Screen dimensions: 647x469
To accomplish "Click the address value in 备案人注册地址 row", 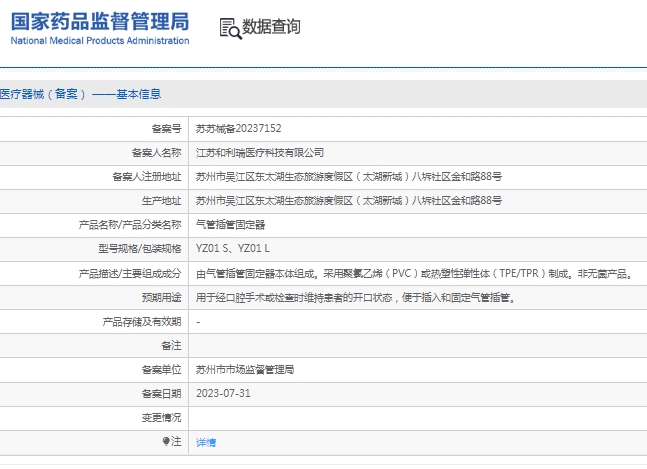I will (349, 177).
